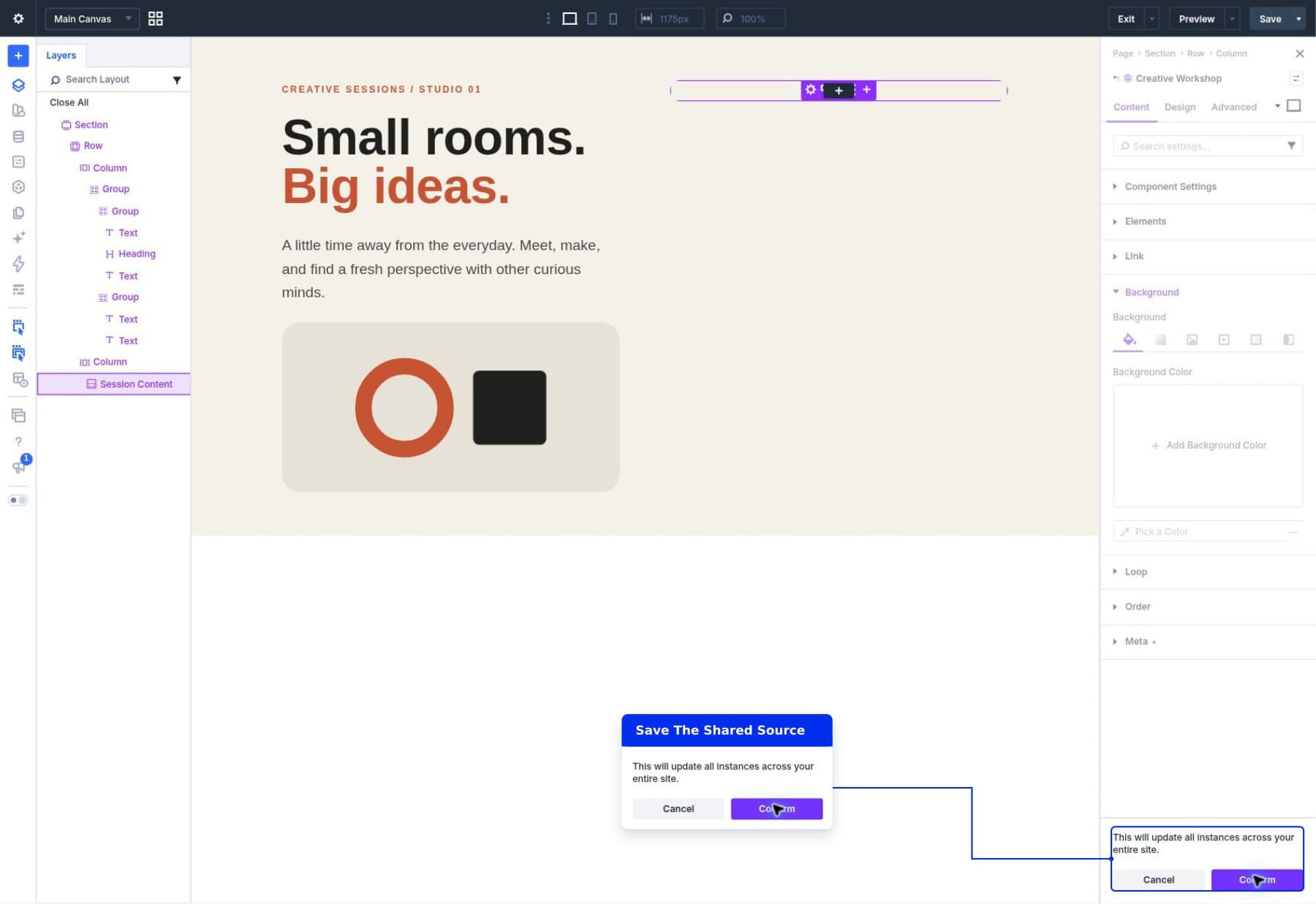Switch to the Design tab
1316x904 pixels.
pyautogui.click(x=1179, y=107)
